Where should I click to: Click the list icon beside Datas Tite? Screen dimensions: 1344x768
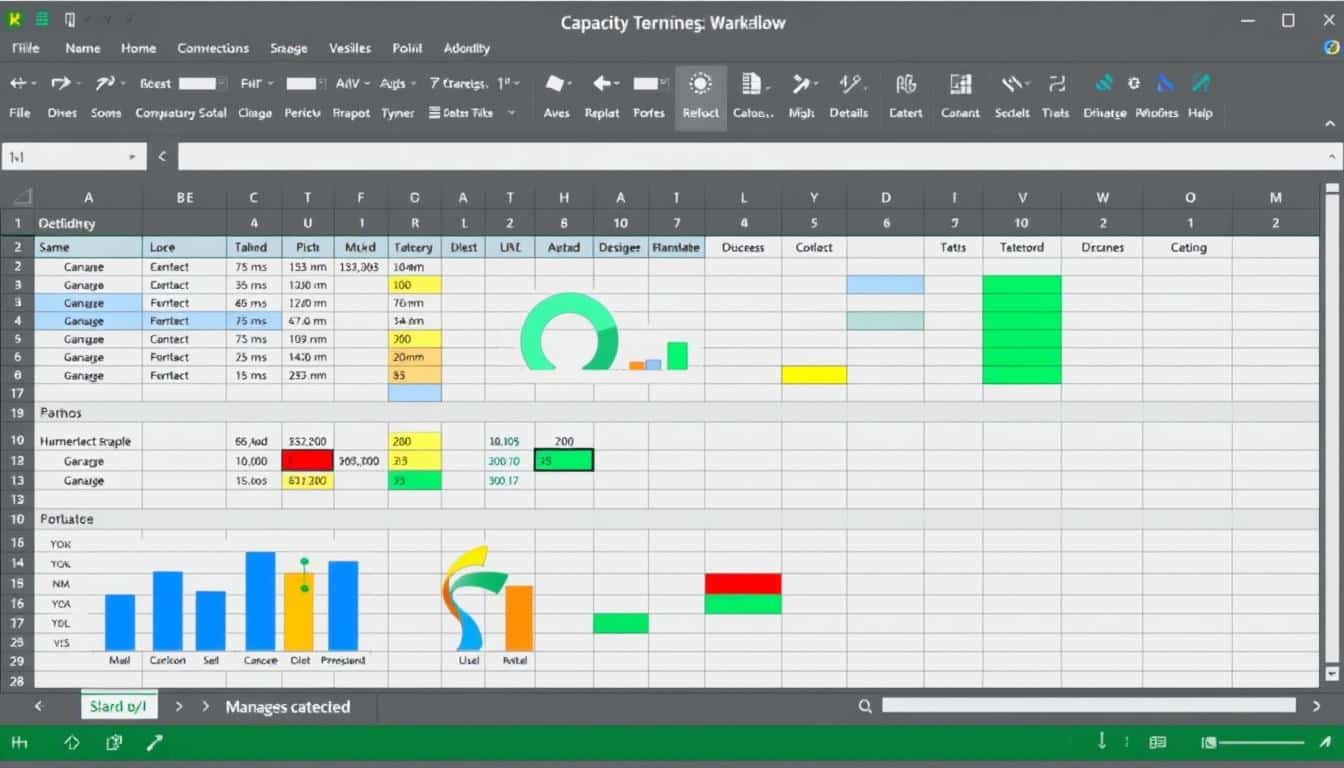click(435, 113)
